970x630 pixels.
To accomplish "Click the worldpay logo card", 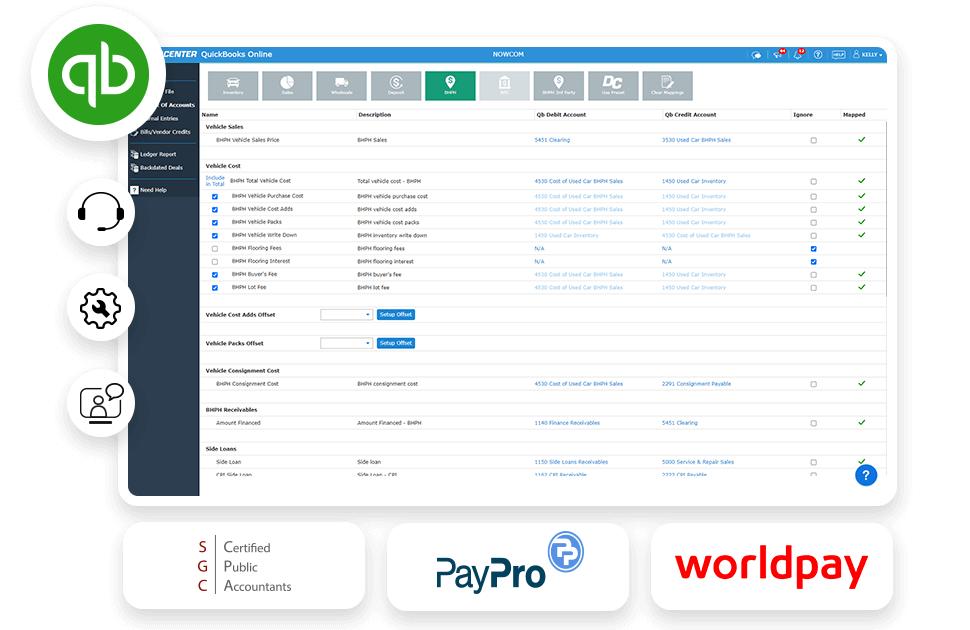I will pos(771,567).
